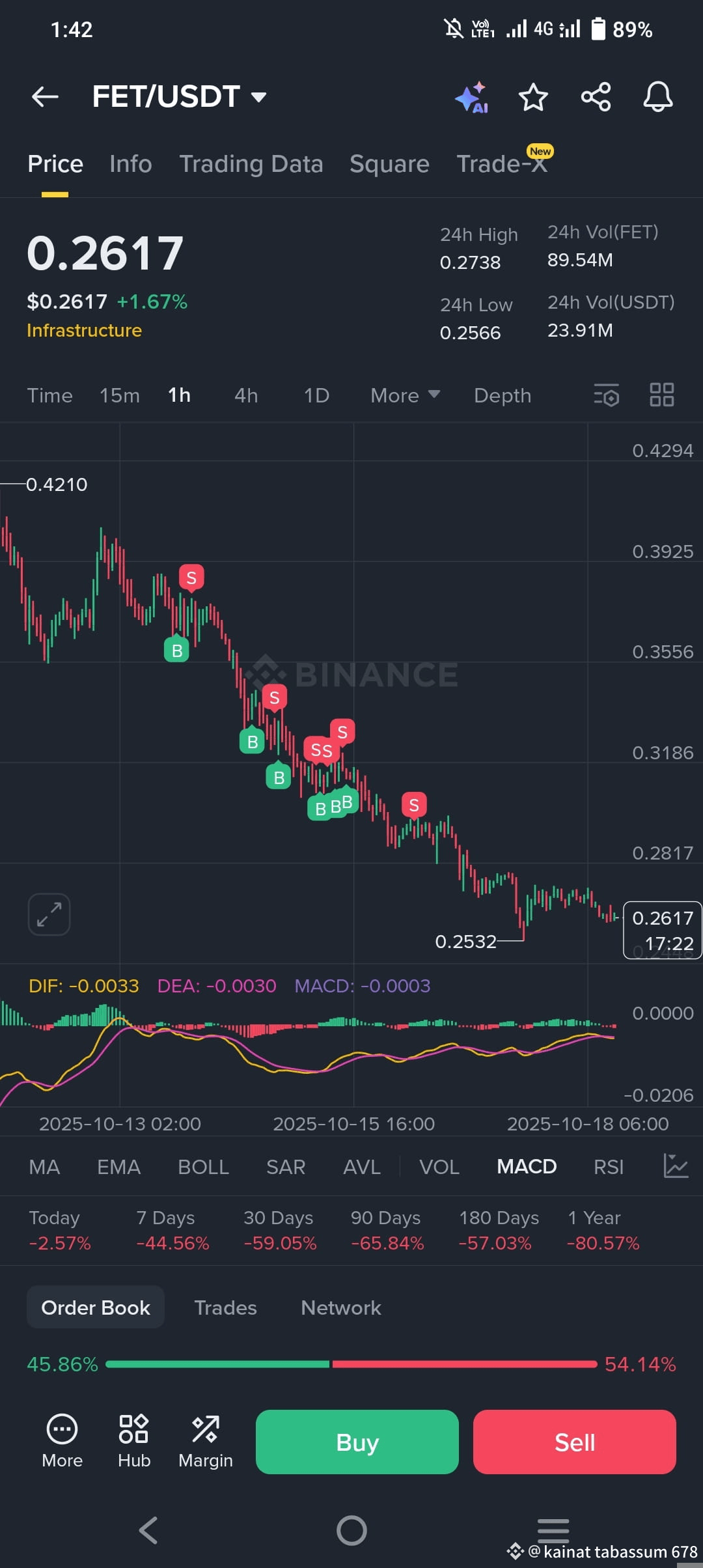
Task: Select the 1D interval
Action: pyautogui.click(x=317, y=395)
